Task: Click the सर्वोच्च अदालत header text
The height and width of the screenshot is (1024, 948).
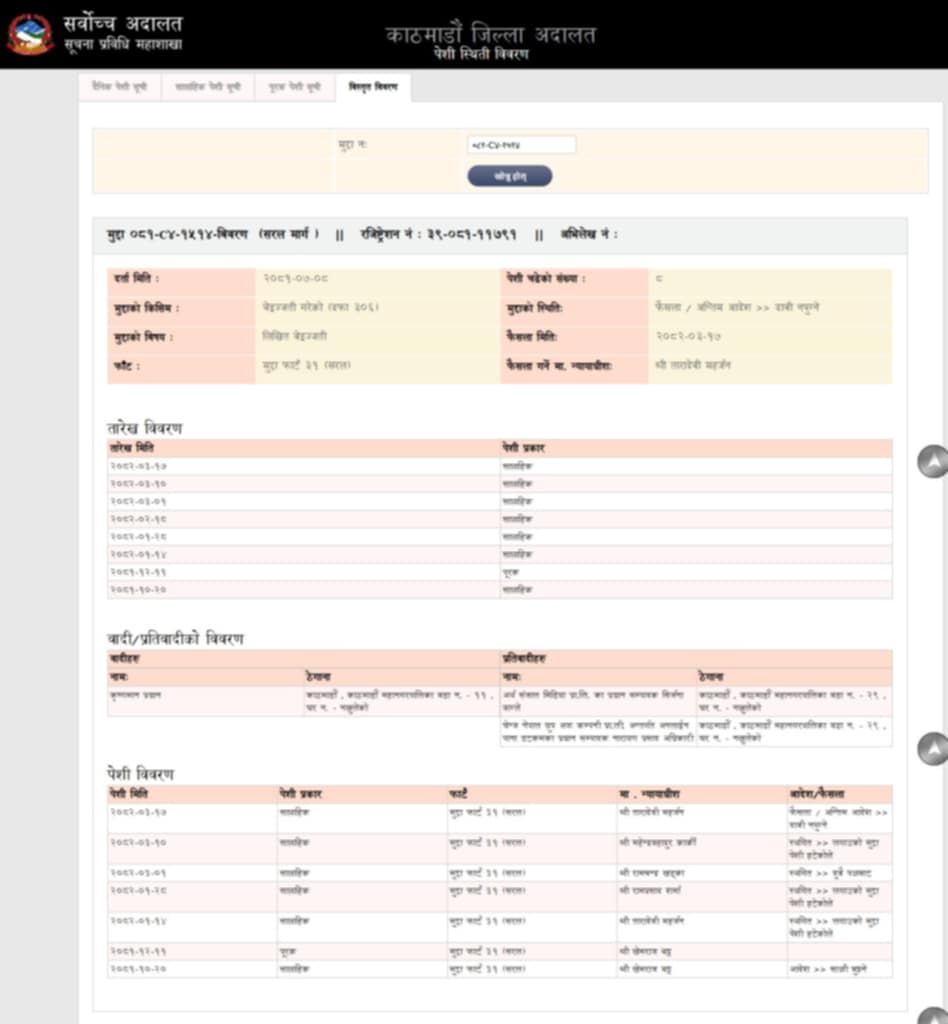Action: [x=123, y=23]
